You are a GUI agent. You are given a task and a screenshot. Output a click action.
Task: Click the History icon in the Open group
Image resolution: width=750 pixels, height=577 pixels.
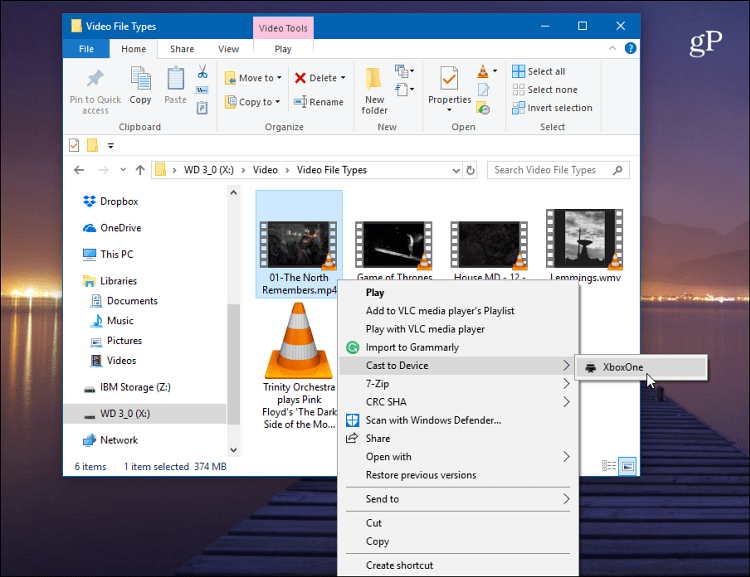[x=483, y=108]
